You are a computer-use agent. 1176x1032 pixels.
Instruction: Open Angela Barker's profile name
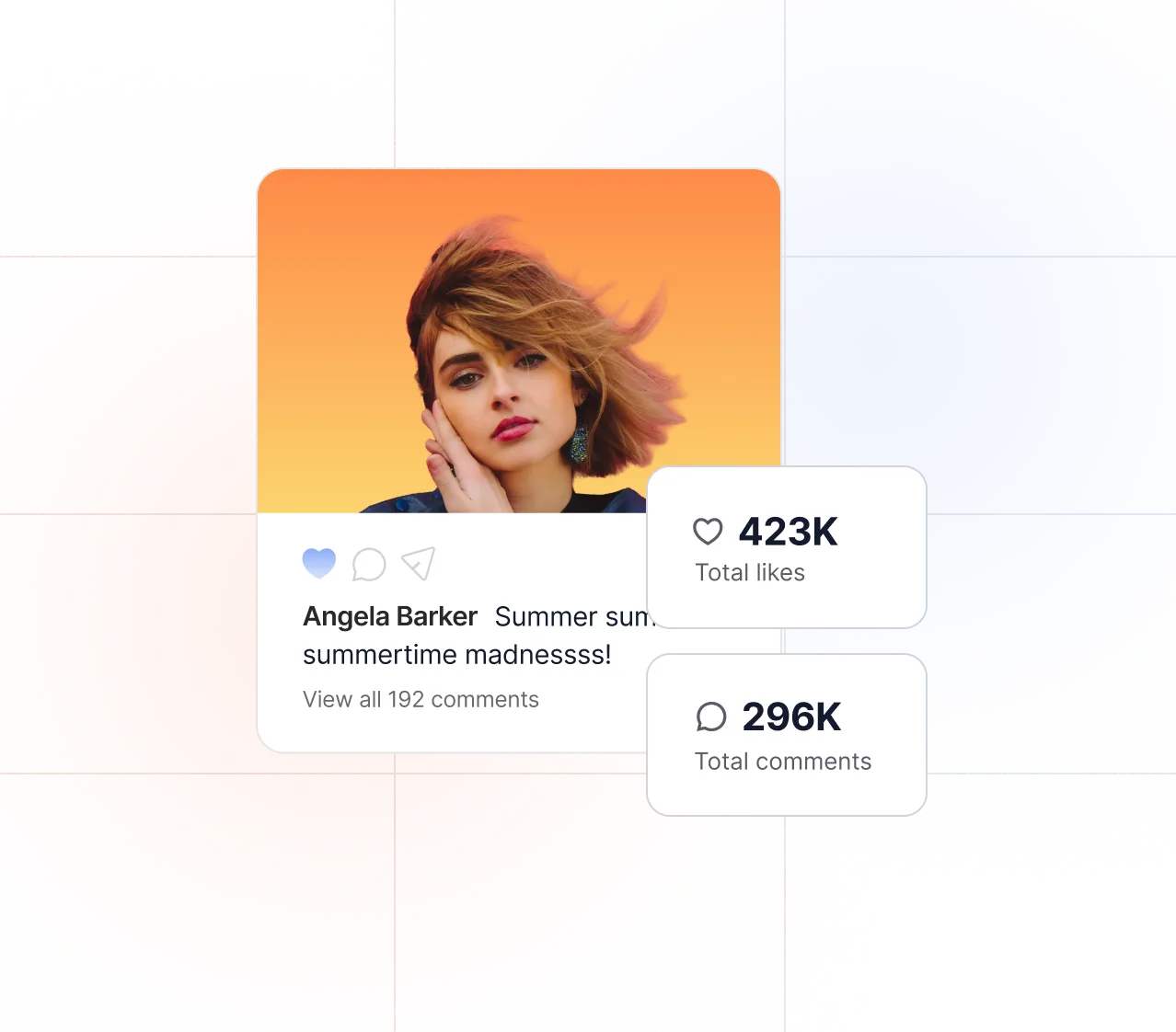(x=390, y=616)
